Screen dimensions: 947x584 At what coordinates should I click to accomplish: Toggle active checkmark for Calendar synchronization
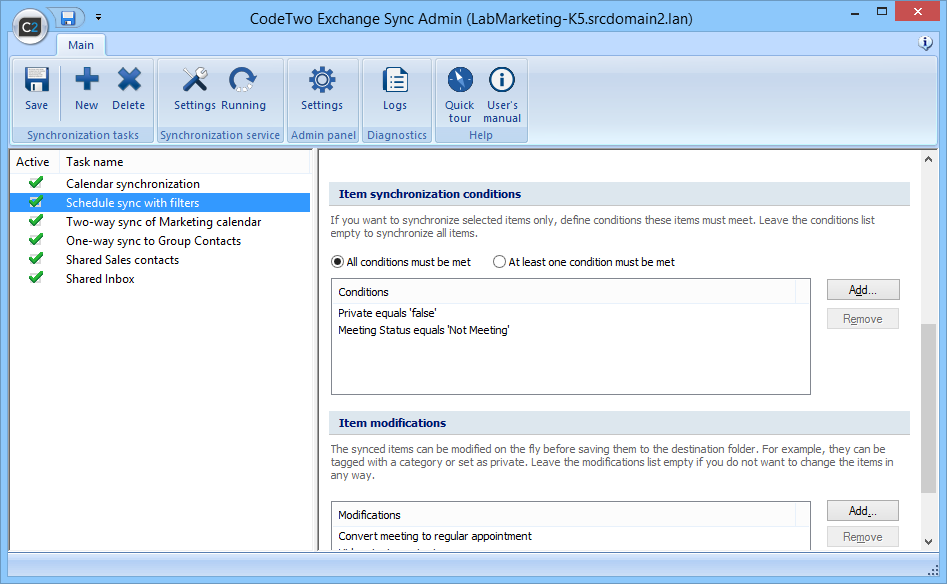click(x=36, y=182)
